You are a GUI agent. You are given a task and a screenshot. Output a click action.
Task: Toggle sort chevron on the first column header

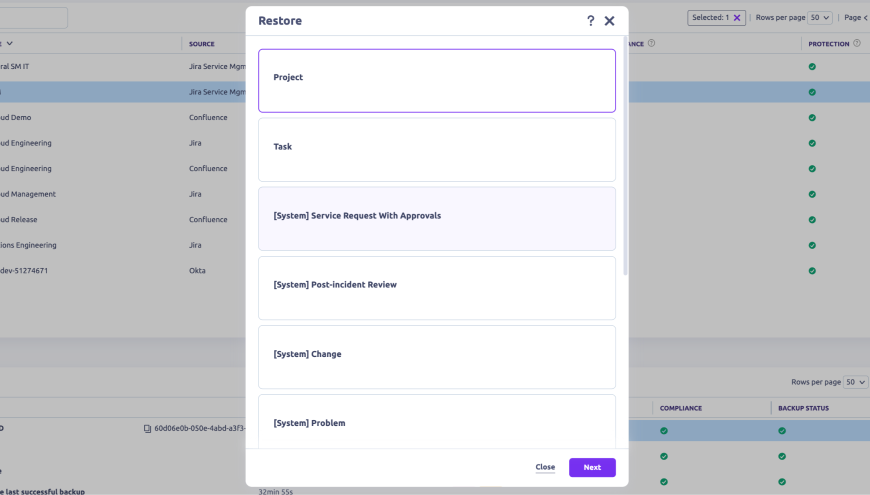click(9, 44)
